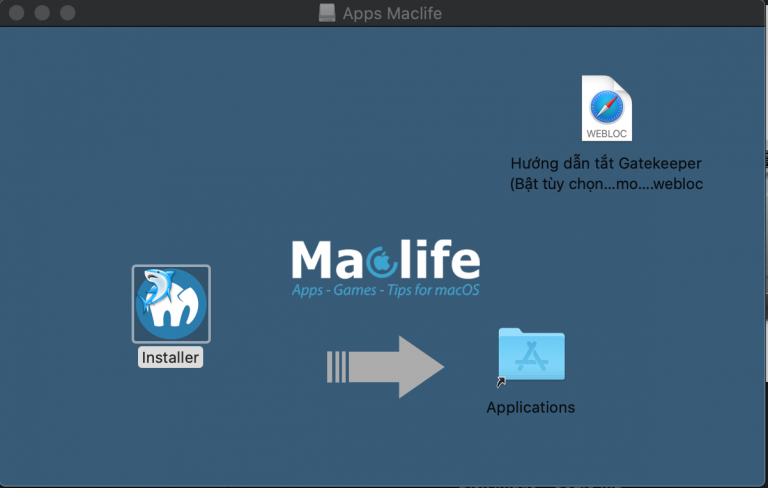Click the 'Hướng dẫn tắt Gatekeeper' file label

(x=606, y=173)
